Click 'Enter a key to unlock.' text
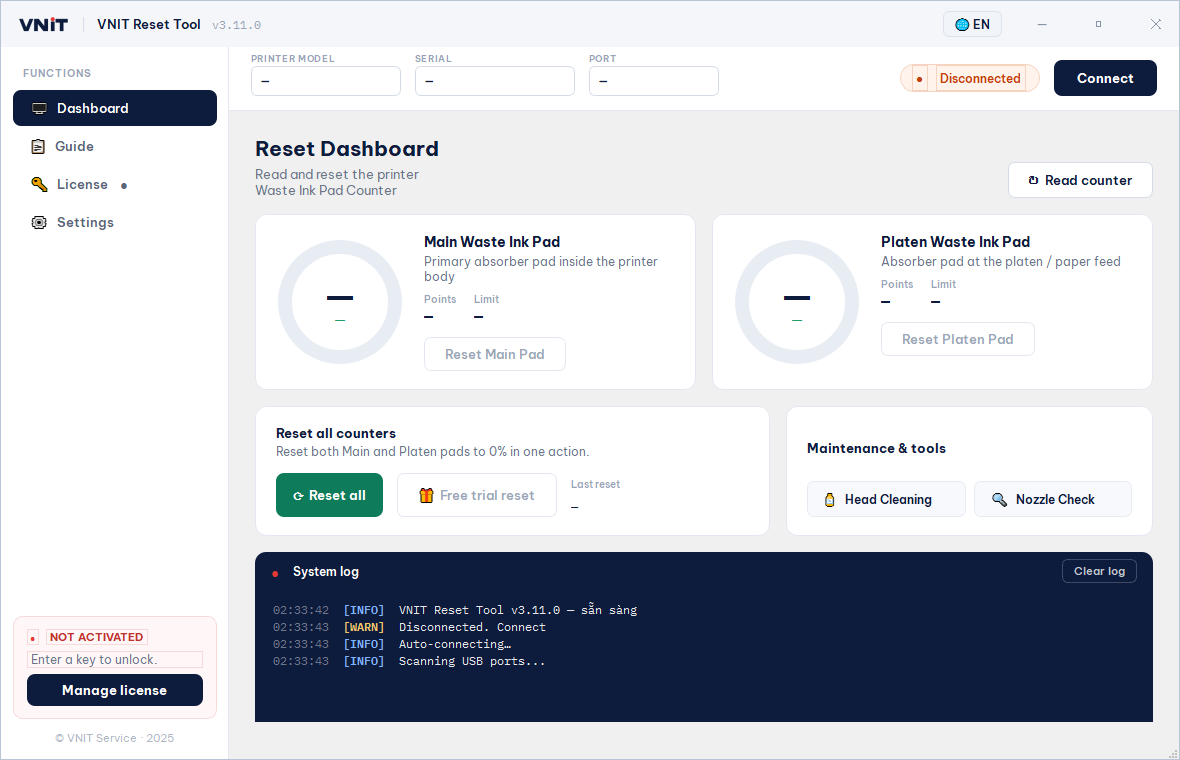 click(94, 660)
